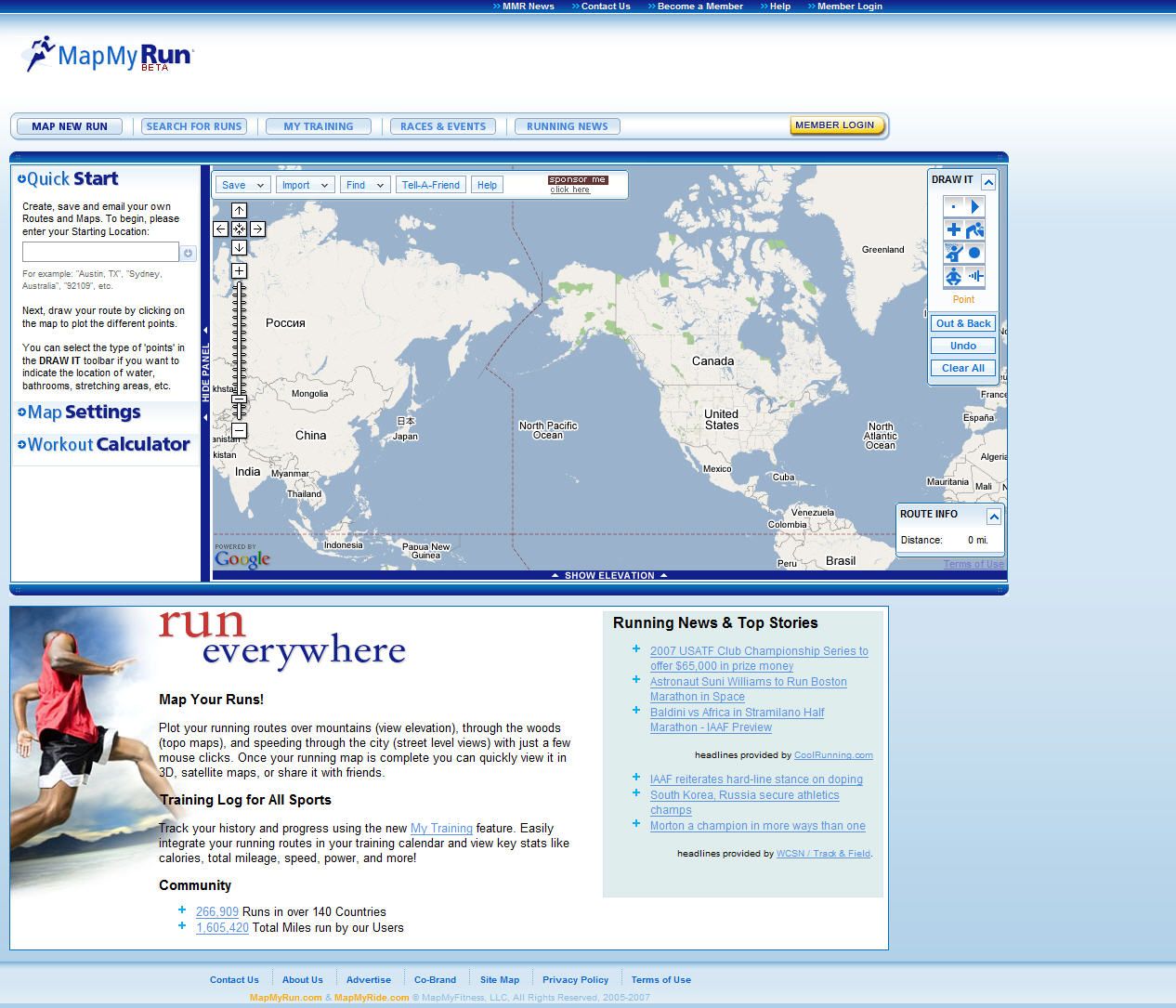Open the map toolbar Help button
Viewport: 1176px width, 1008px height.
click(488, 185)
